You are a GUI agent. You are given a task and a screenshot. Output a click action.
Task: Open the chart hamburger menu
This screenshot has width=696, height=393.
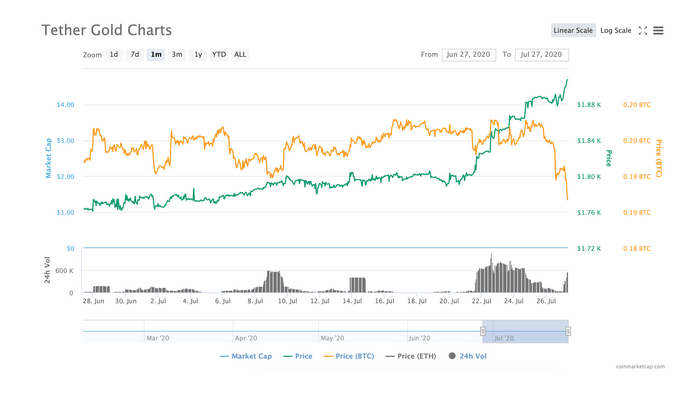658,30
